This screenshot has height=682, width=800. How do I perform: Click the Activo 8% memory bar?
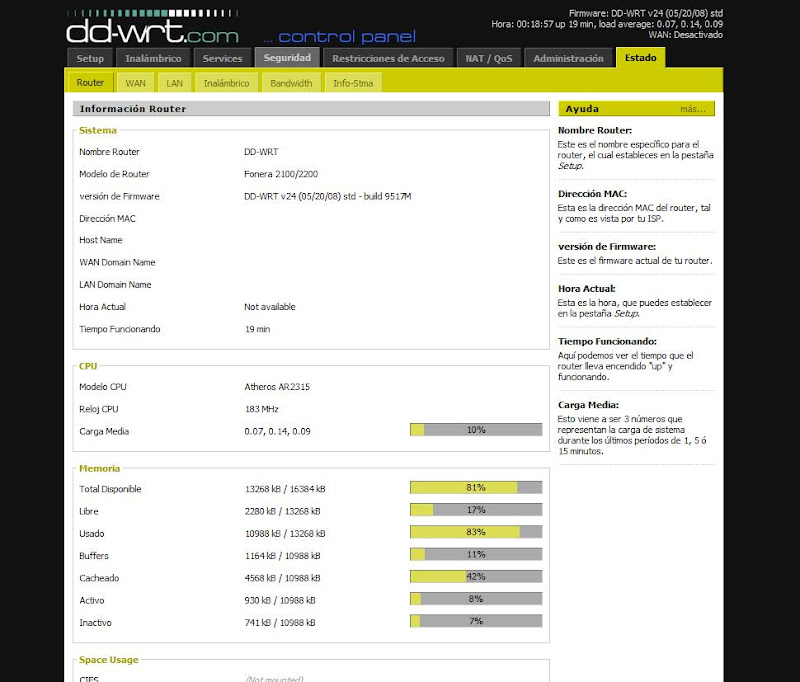click(476, 599)
